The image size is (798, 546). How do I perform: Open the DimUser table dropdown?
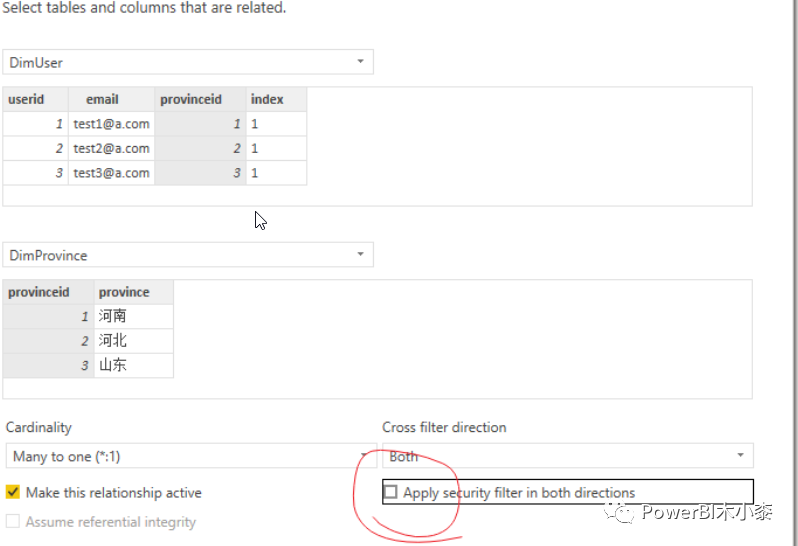[x=188, y=62]
